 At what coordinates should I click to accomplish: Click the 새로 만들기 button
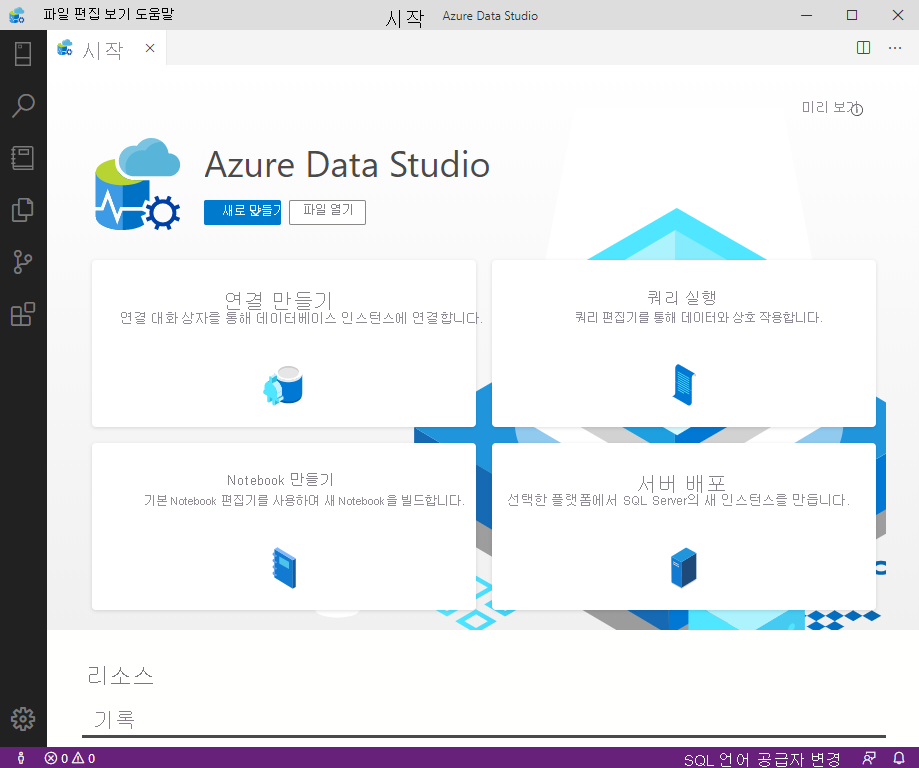[242, 212]
